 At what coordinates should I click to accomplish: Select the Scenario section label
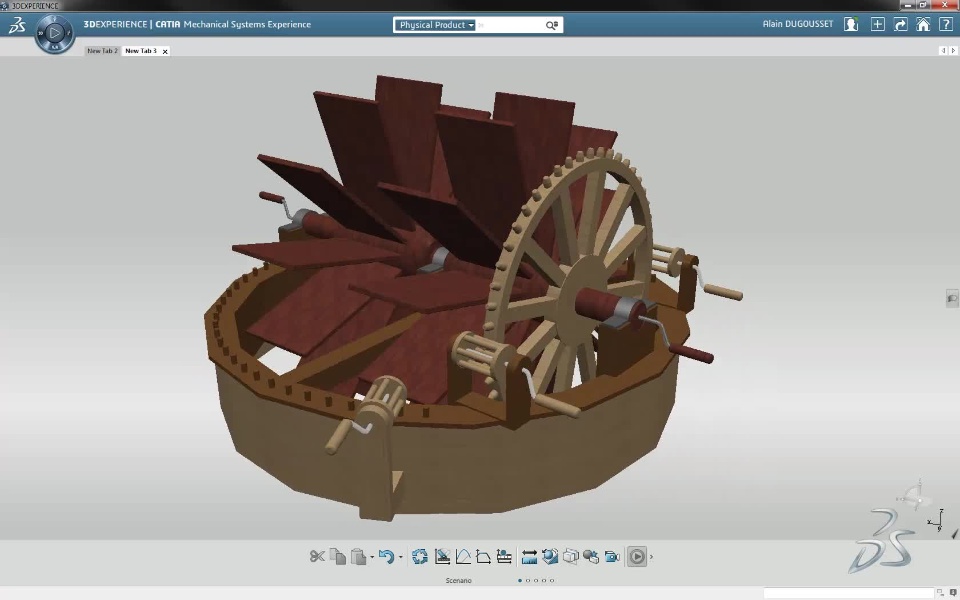pos(459,580)
